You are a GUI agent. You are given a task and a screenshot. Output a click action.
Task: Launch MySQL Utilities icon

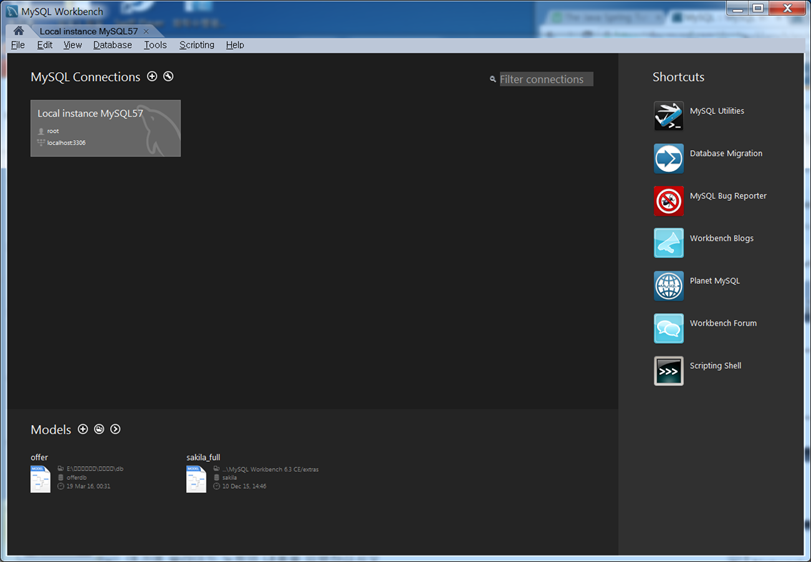click(668, 115)
